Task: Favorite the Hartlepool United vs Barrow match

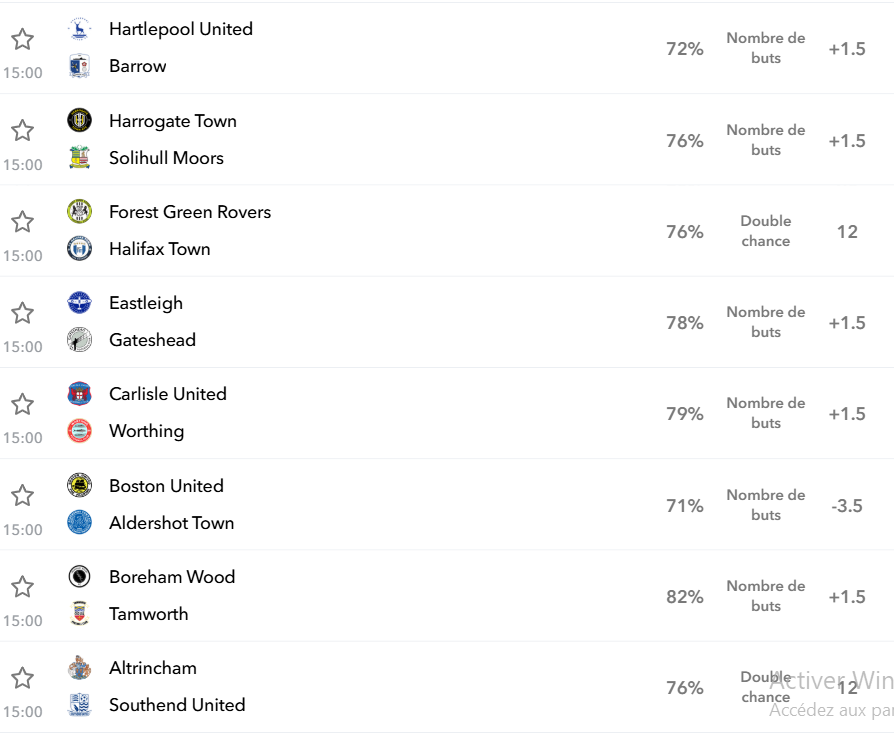Action: (x=23, y=39)
